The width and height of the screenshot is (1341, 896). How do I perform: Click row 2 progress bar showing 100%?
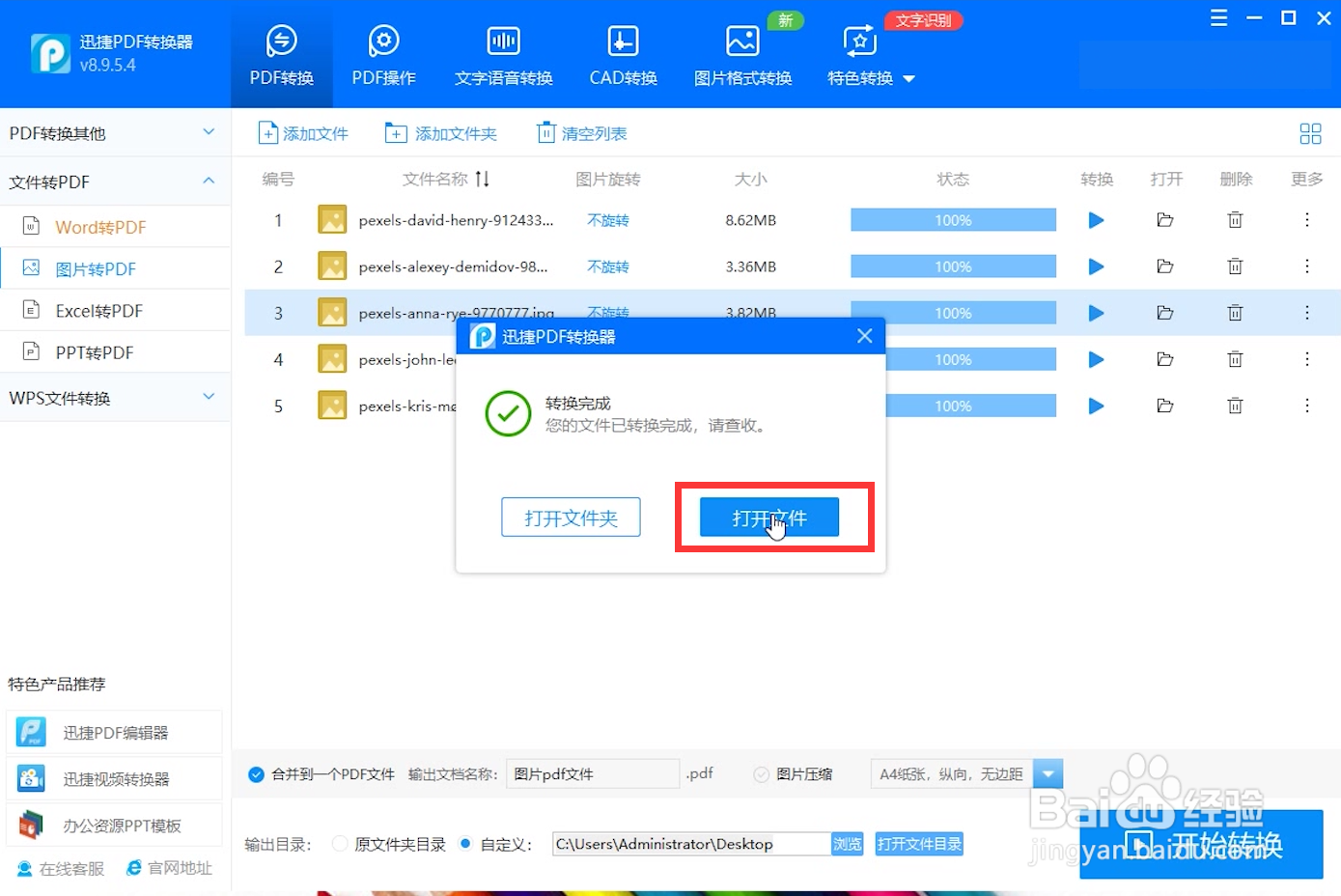(x=953, y=266)
